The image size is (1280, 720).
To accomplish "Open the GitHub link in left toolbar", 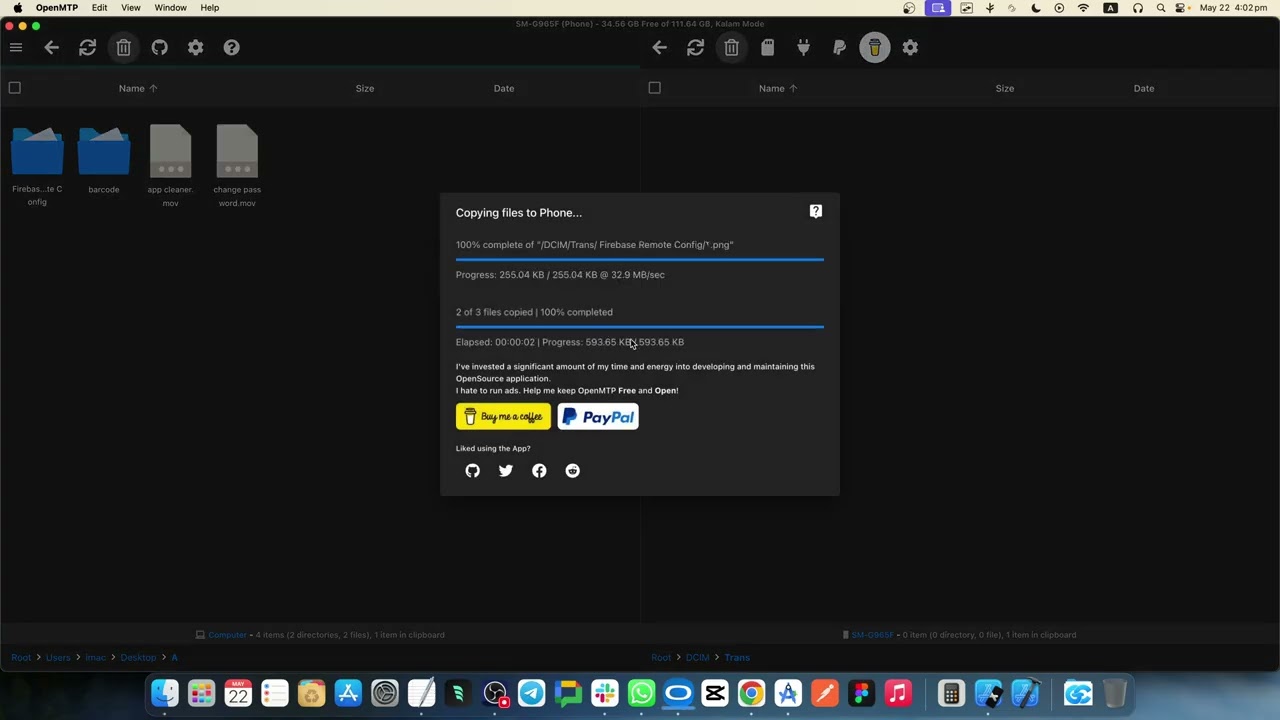I will coord(160,47).
